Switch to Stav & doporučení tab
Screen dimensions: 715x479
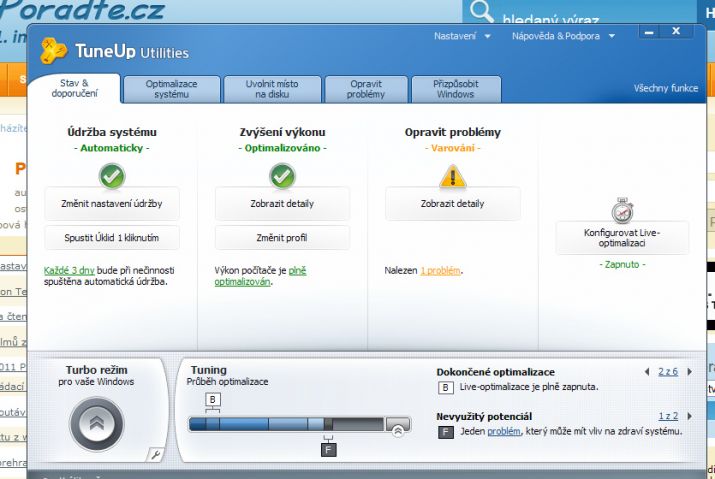74,89
